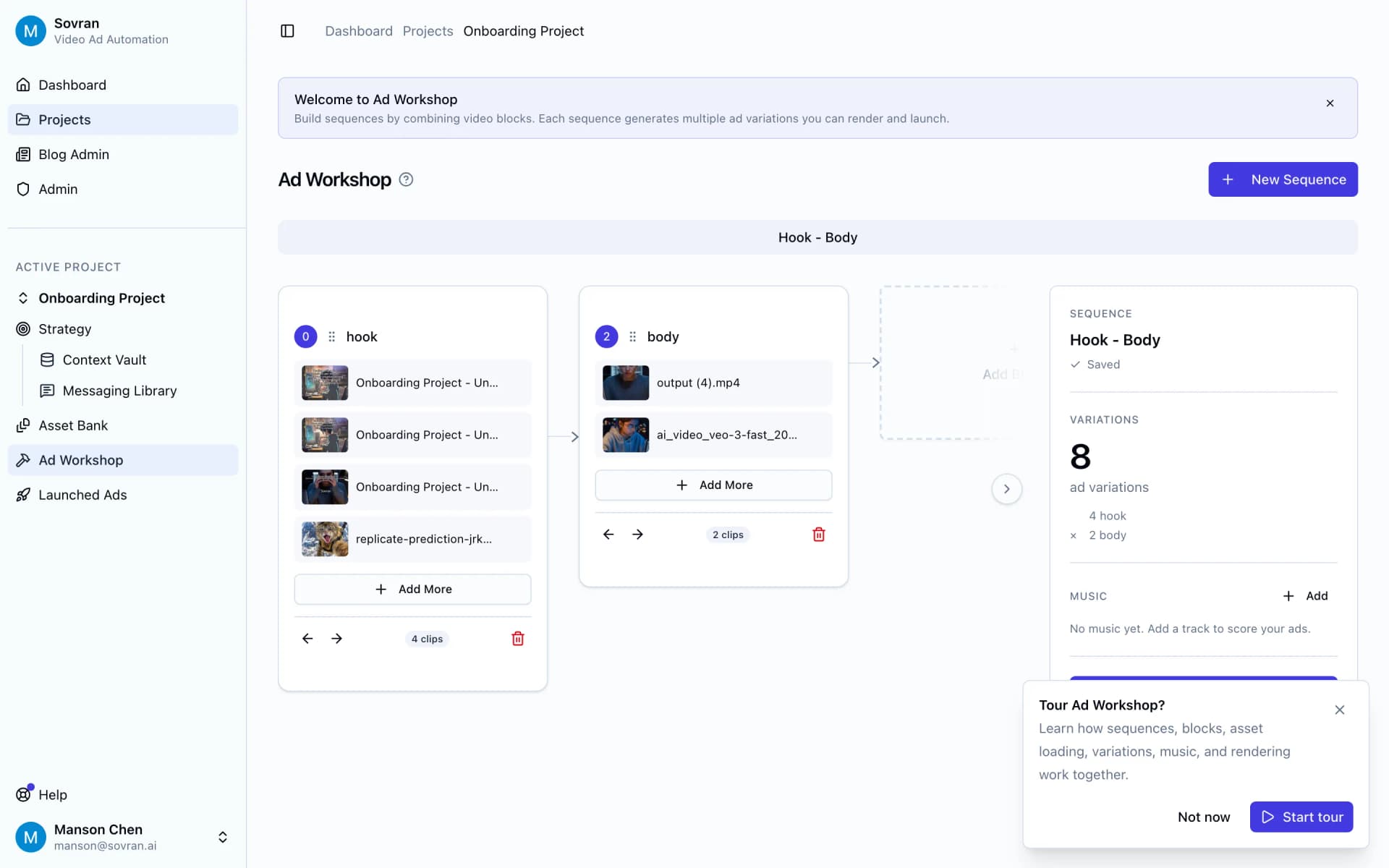Click the help question-mark beside Ad Workshop heading

coord(405,179)
